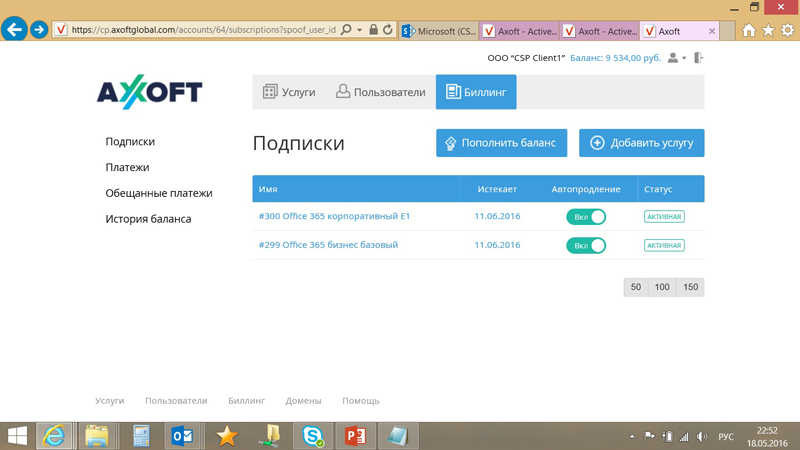Click the logout door icon
800x450 pixels.
698,58
